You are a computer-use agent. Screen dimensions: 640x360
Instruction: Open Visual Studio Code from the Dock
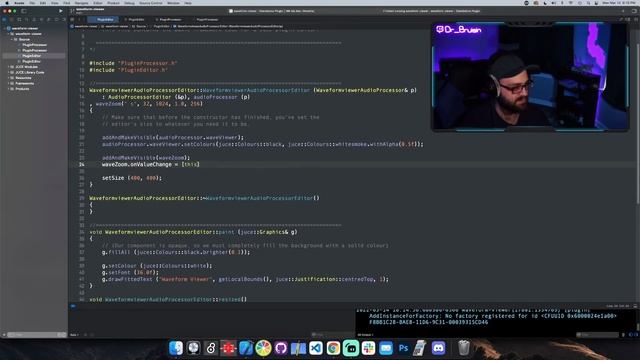(x=316, y=348)
